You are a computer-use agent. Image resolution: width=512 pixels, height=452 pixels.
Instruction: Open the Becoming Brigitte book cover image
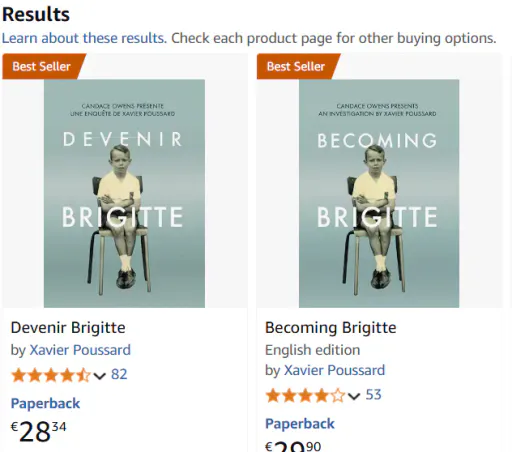[x=379, y=193]
